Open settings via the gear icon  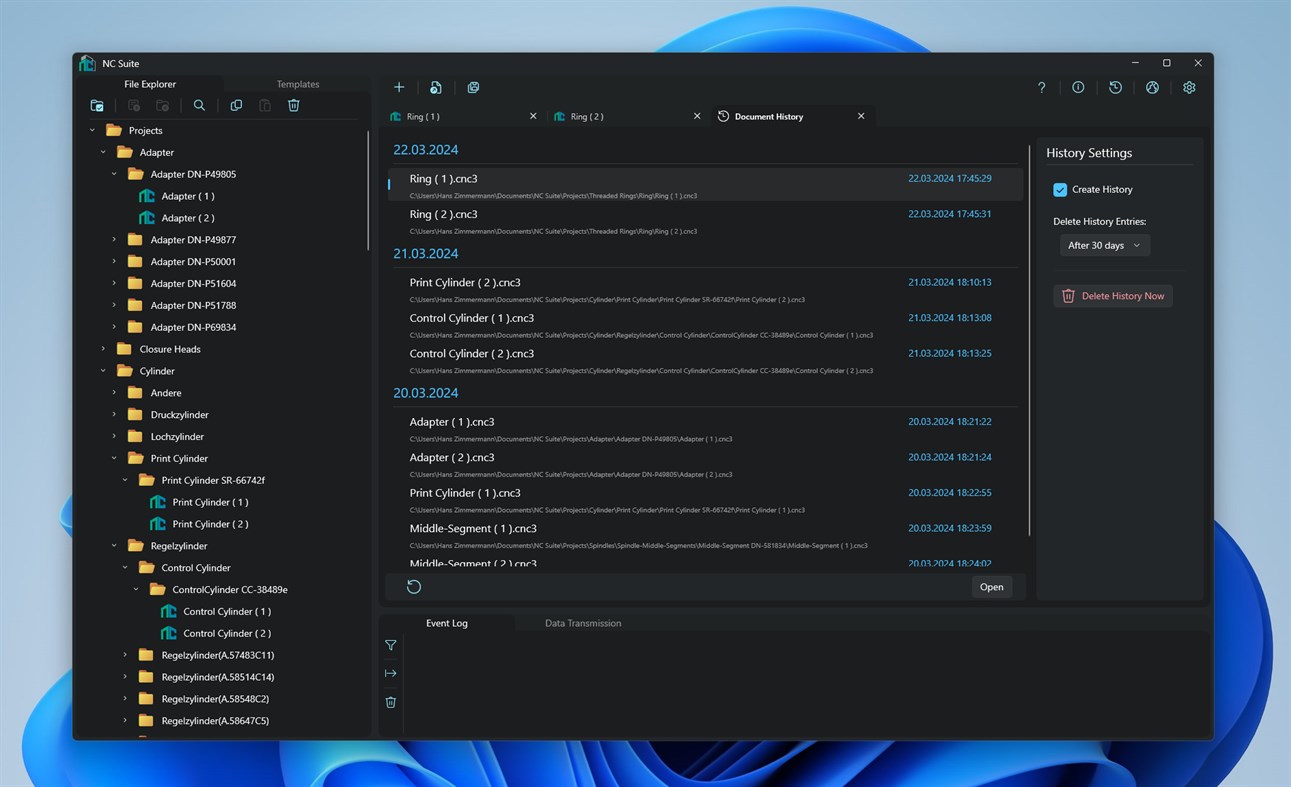pyautogui.click(x=1189, y=87)
